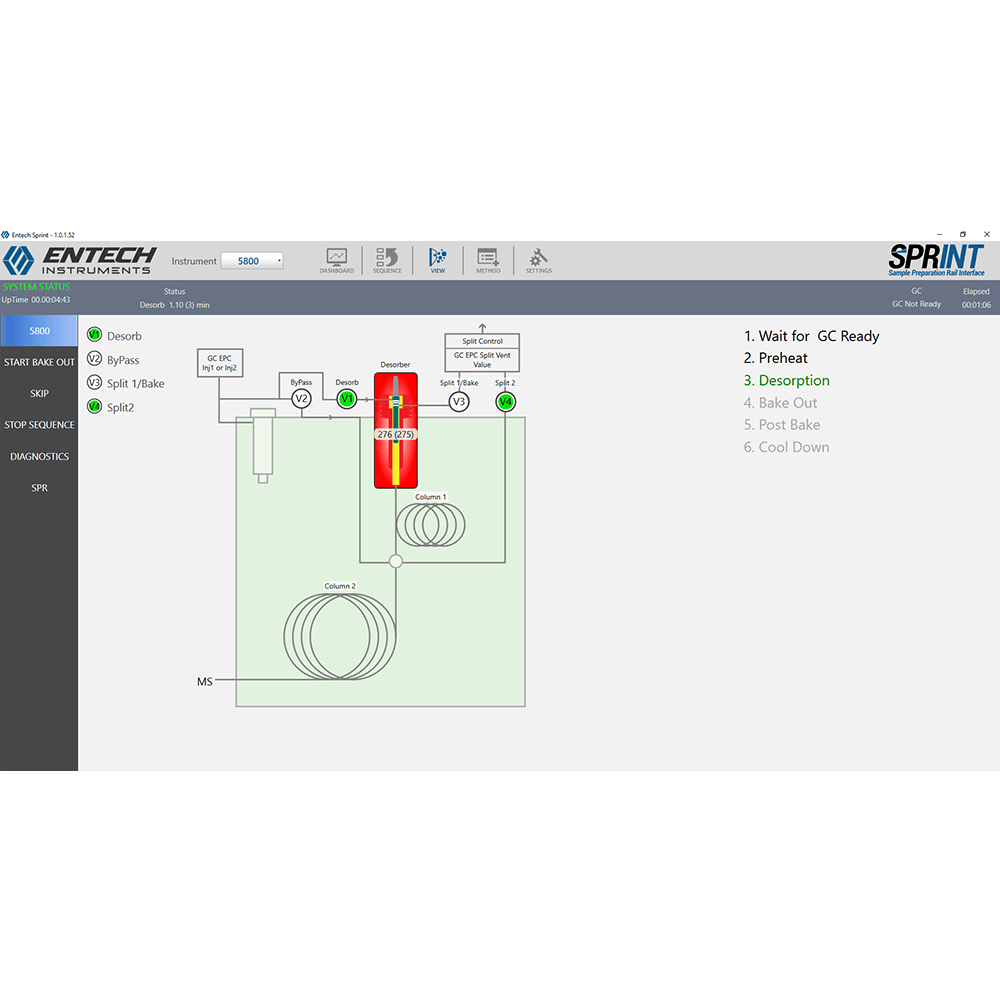This screenshot has height=1000, width=1000.
Task: Click the GC EPC Split Vent Value box
Action: point(482,360)
